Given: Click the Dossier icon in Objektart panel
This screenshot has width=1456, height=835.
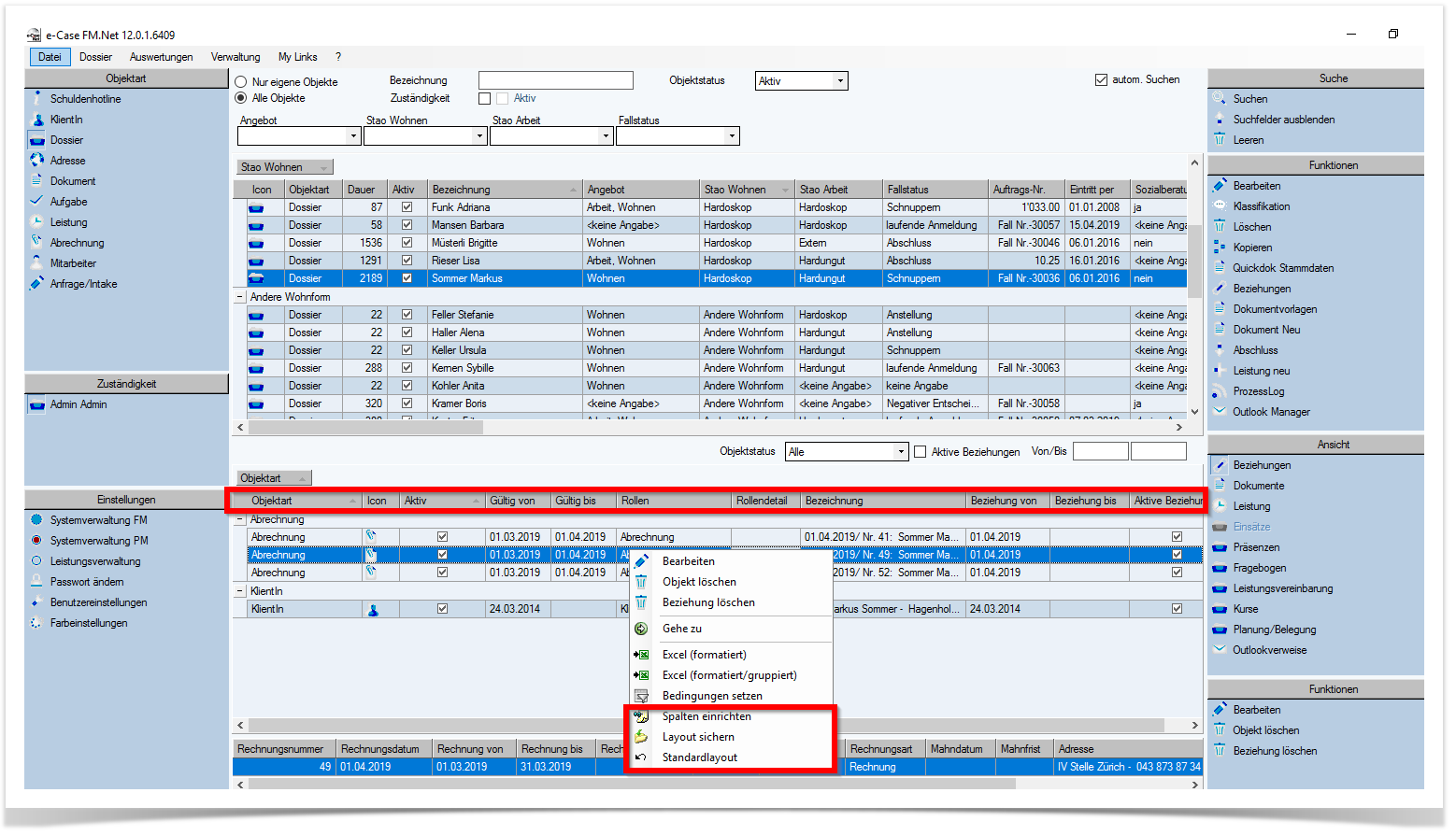Looking at the screenshot, I should click(37, 140).
